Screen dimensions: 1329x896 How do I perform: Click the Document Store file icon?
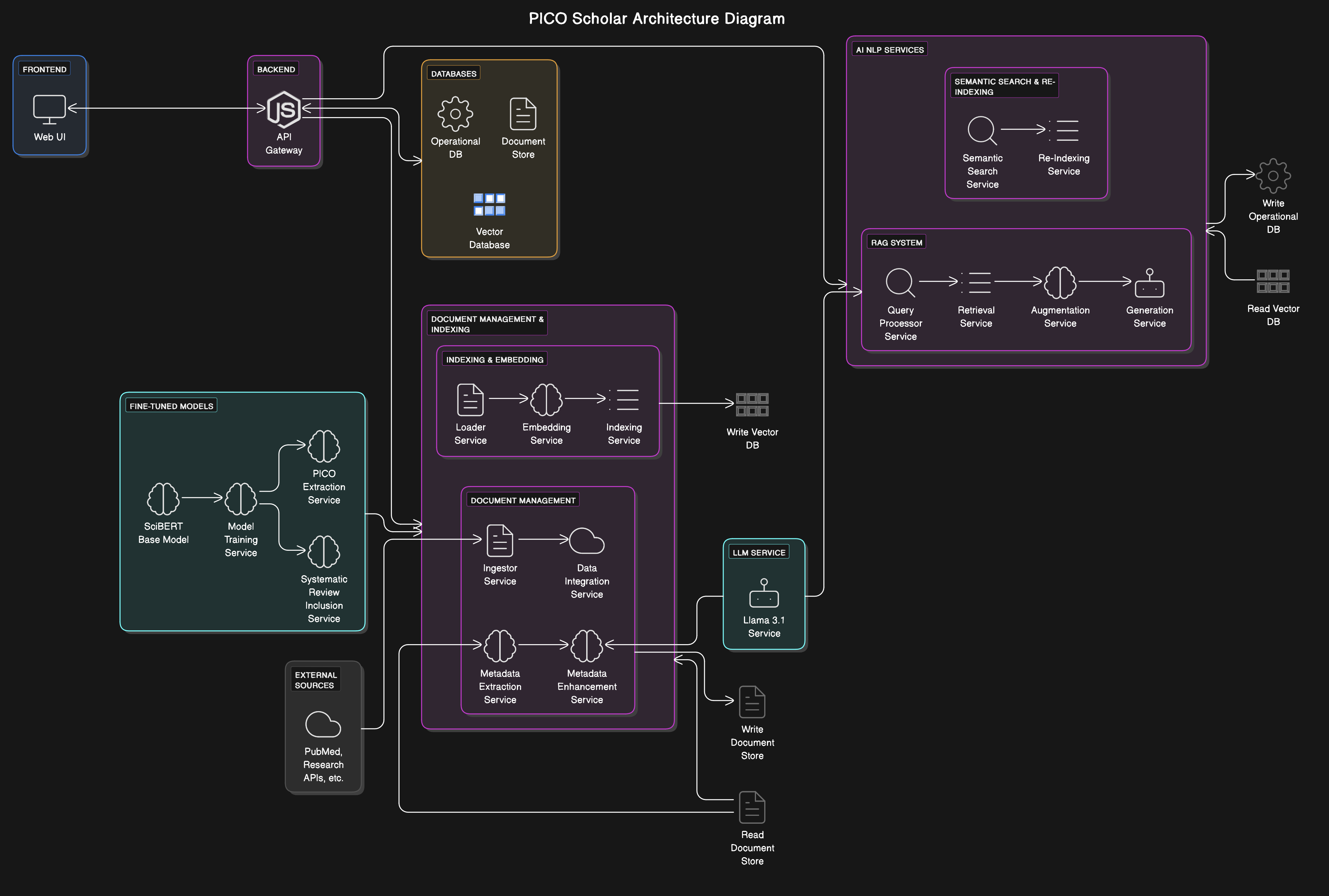523,114
